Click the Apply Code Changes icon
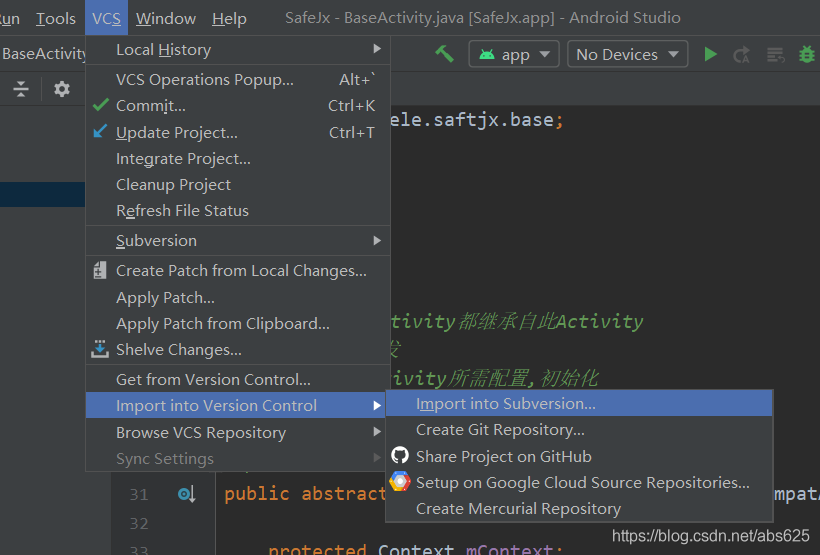Image resolution: width=820 pixels, height=555 pixels. coord(775,54)
